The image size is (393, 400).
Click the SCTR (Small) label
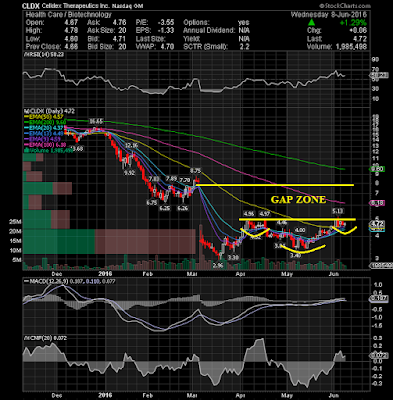click(x=205, y=47)
